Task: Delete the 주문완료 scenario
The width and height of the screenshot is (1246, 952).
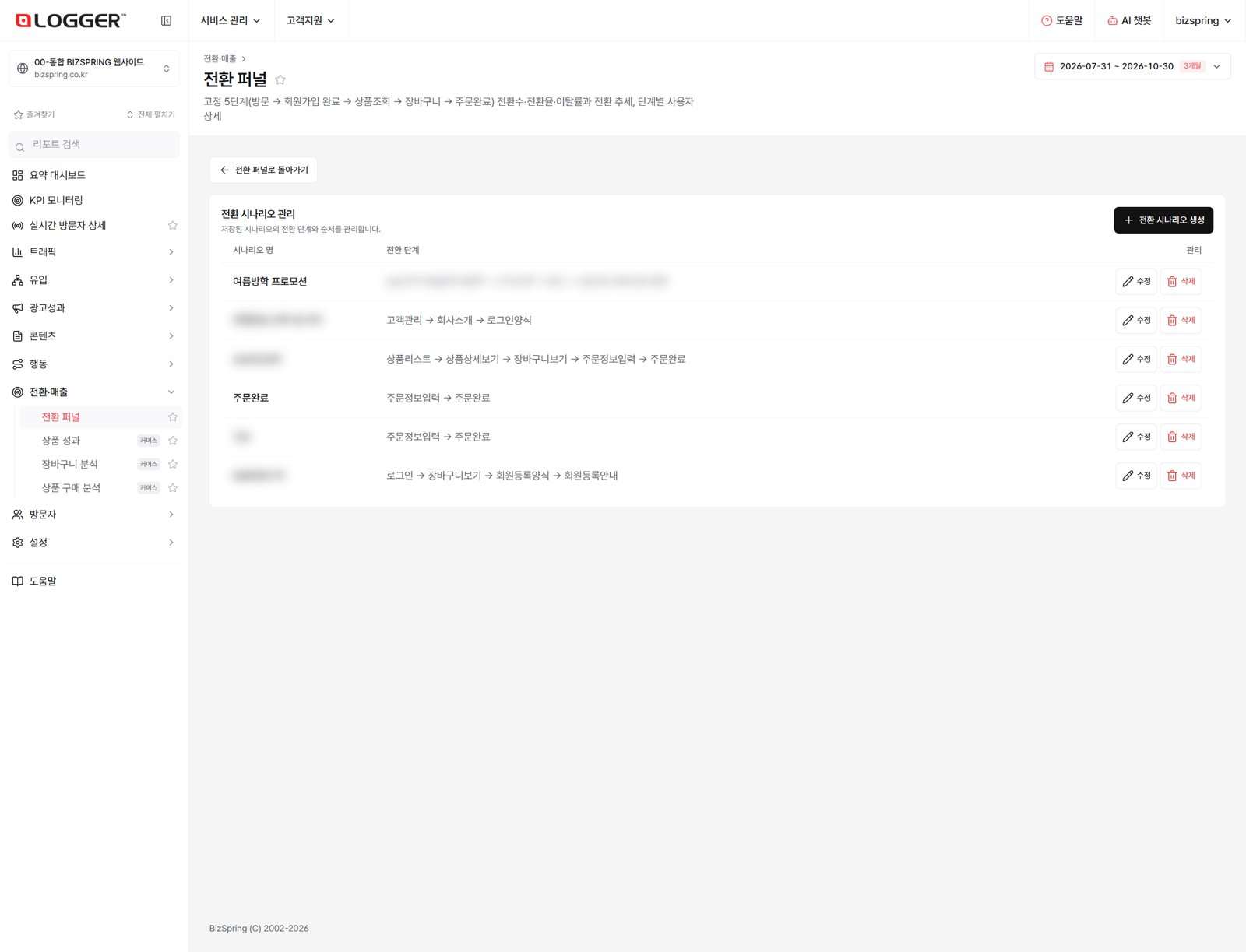Action: 1181,399
